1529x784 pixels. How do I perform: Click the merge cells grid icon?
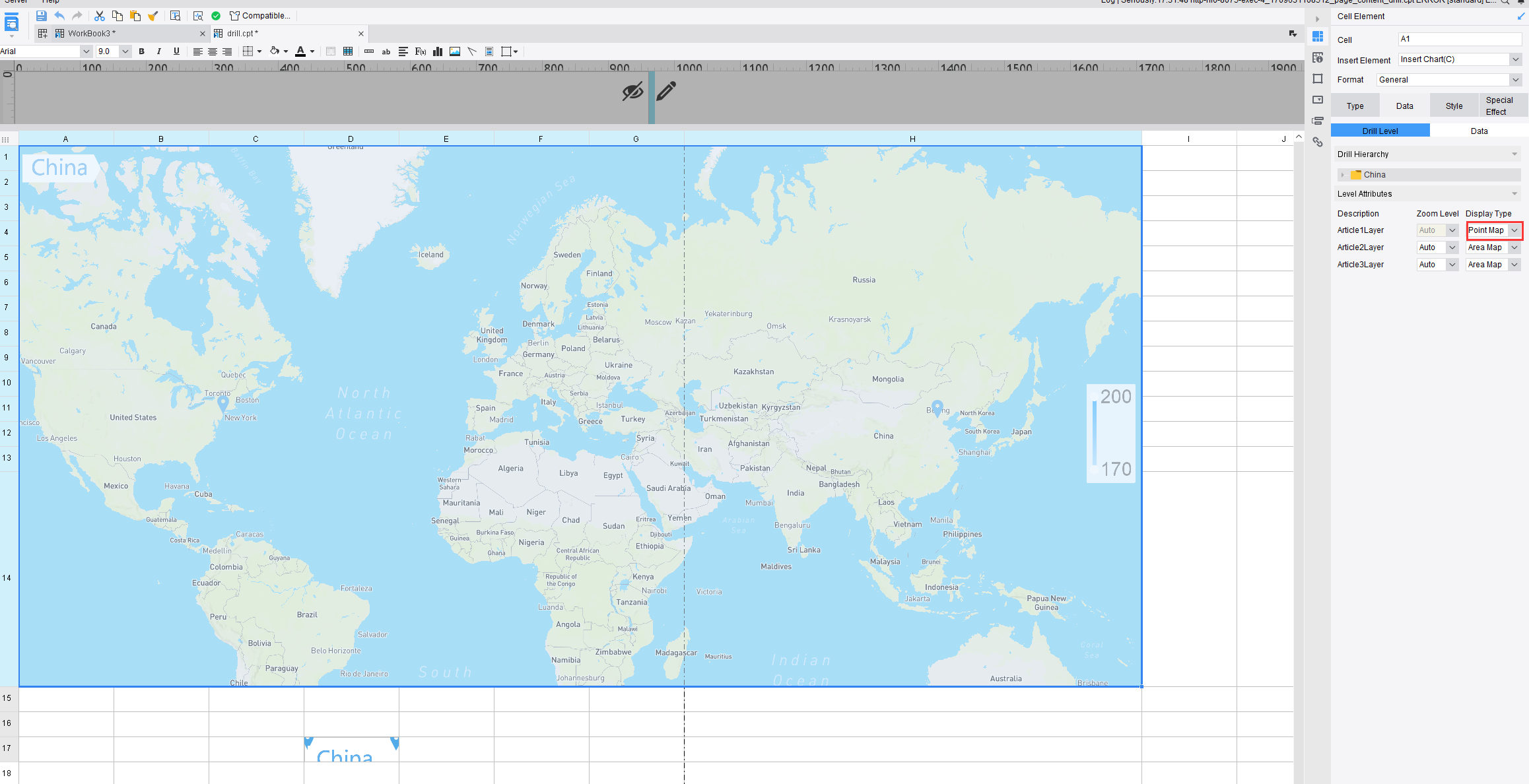tap(331, 51)
